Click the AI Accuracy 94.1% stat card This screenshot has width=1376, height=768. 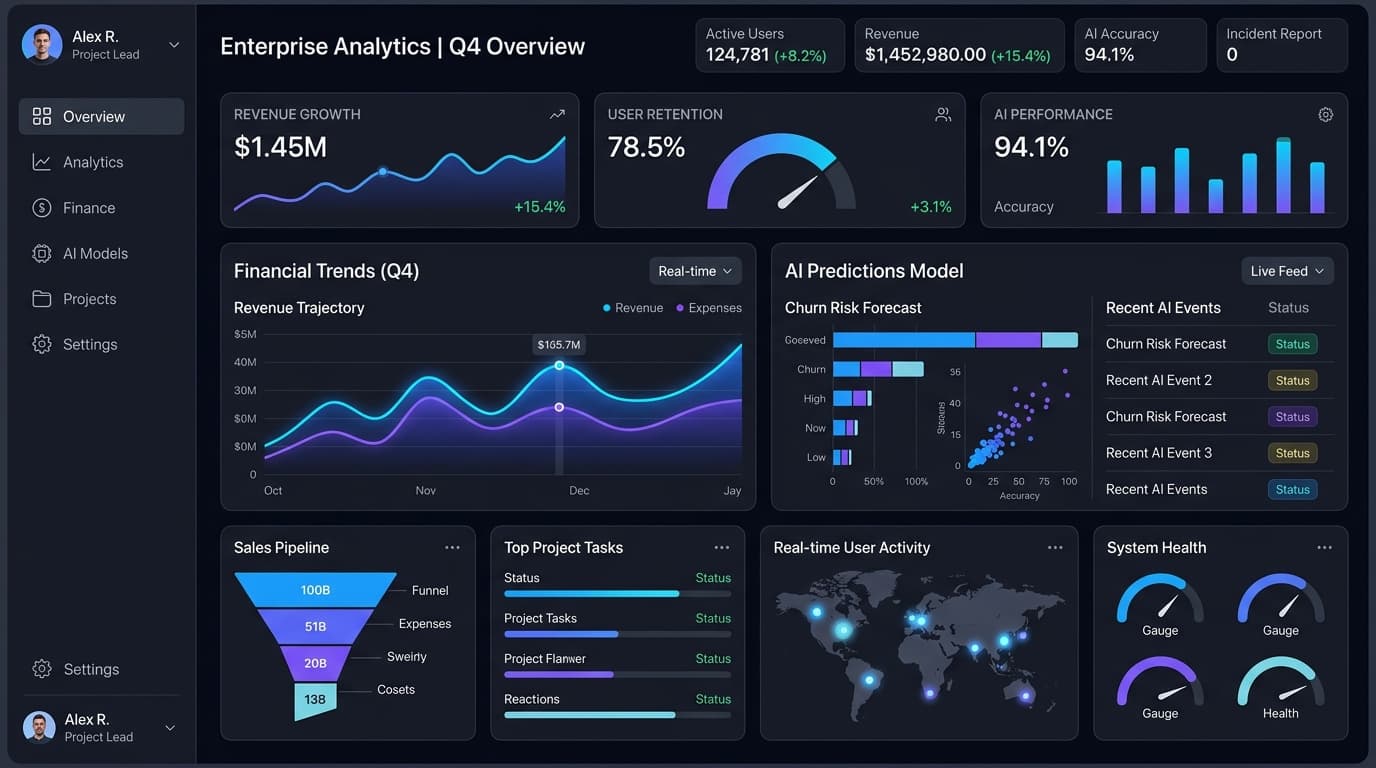[x=1140, y=45]
